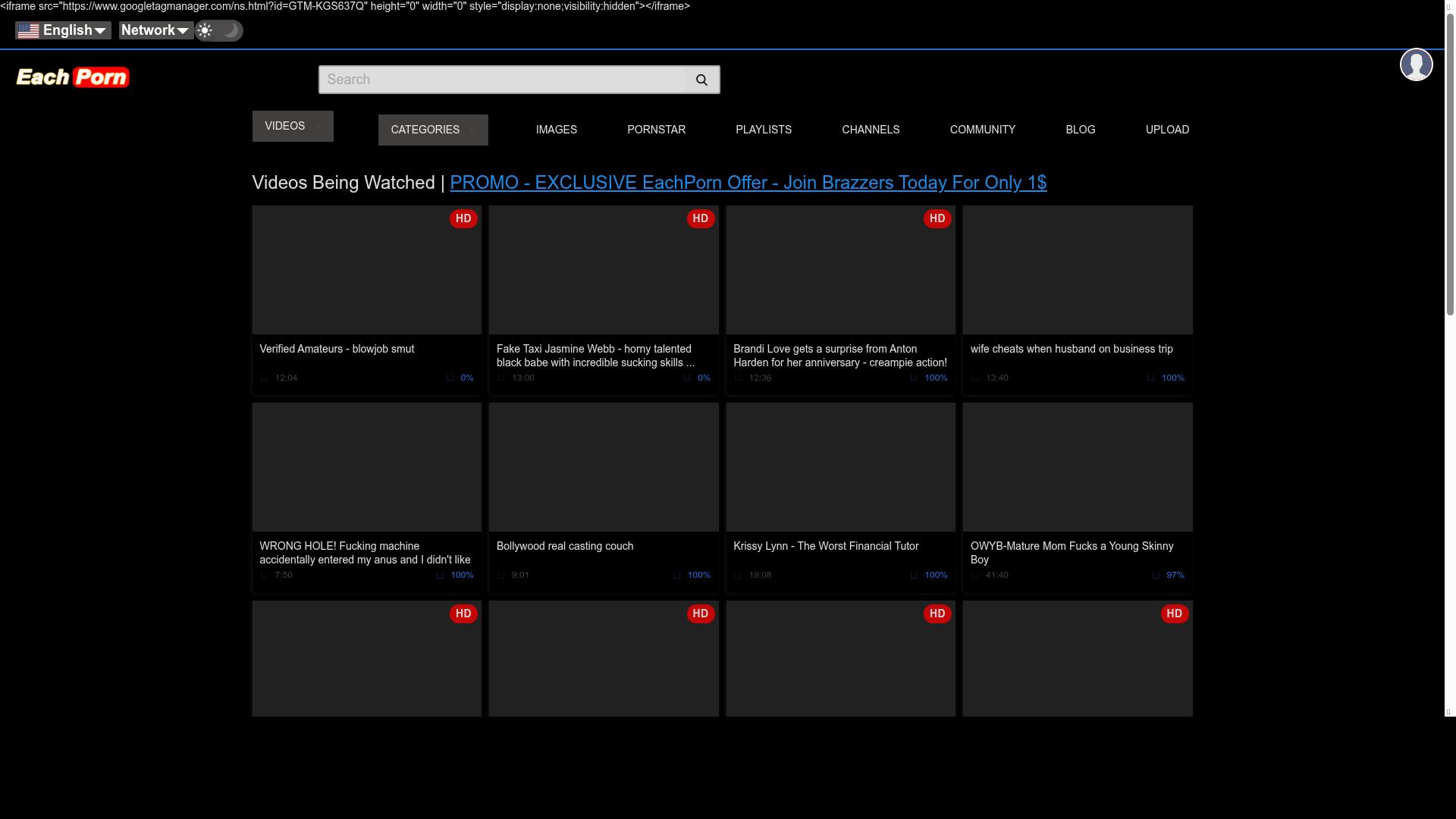
Task: Click the sun icon for light mode
Action: [x=205, y=30]
